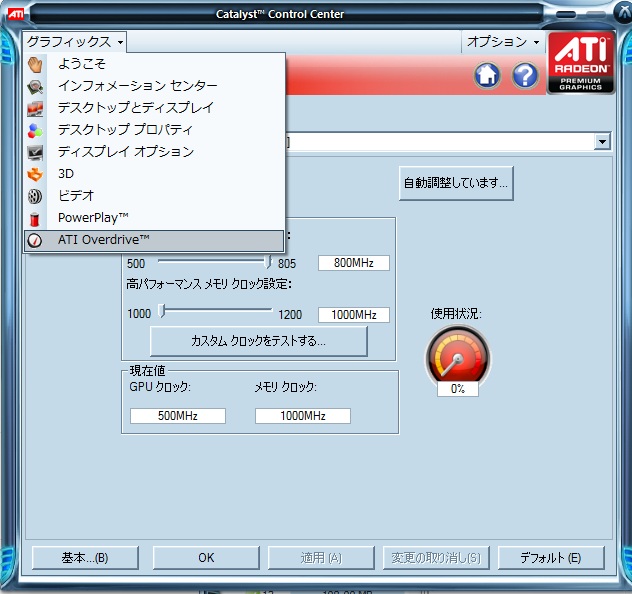The image size is (632, 594).
Task: Click the 1200 maximum memory clock label
Action: click(x=290, y=314)
